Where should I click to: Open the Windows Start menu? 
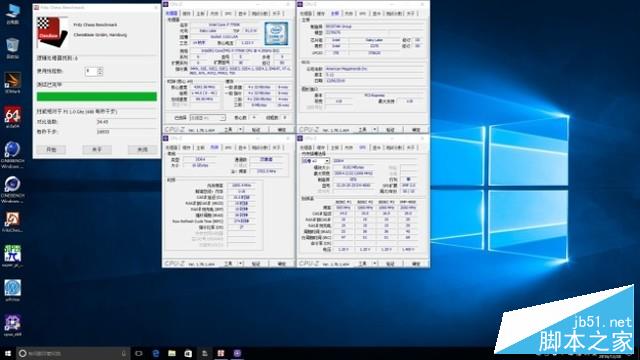coord(8,353)
